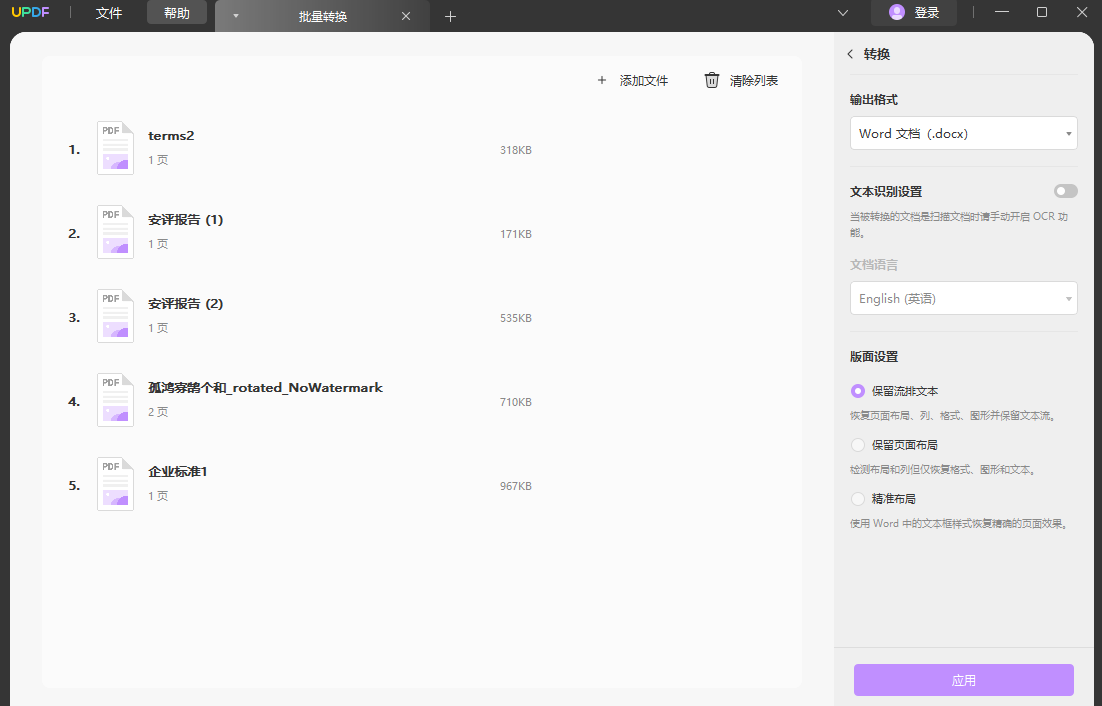The width and height of the screenshot is (1102, 706).
Task: Select the 保留流排文本 radio button
Action: pos(857,390)
